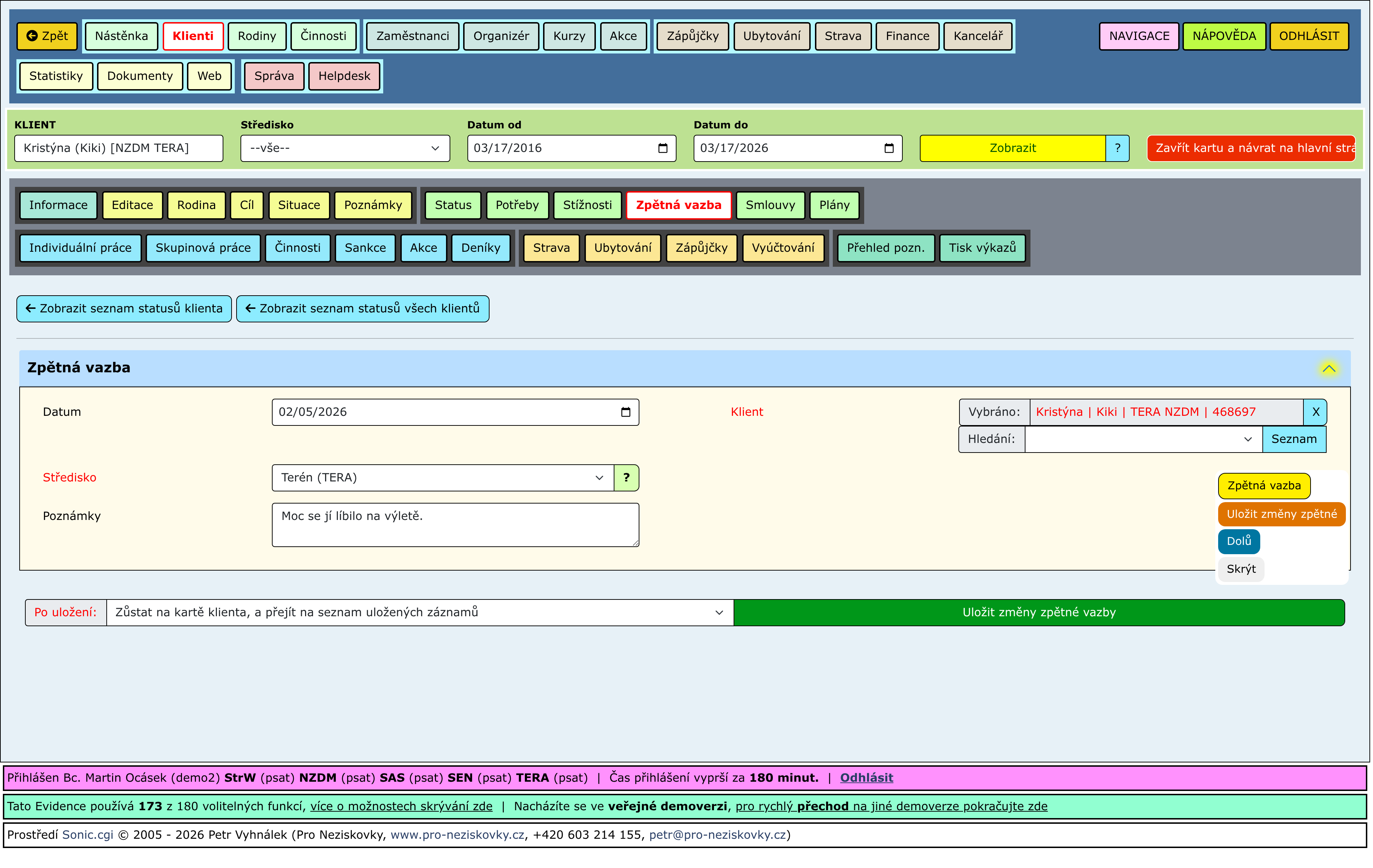Expand the Středisko --vše-- filter dropdown
Screen dimensions: 1373x868
[x=345, y=148]
